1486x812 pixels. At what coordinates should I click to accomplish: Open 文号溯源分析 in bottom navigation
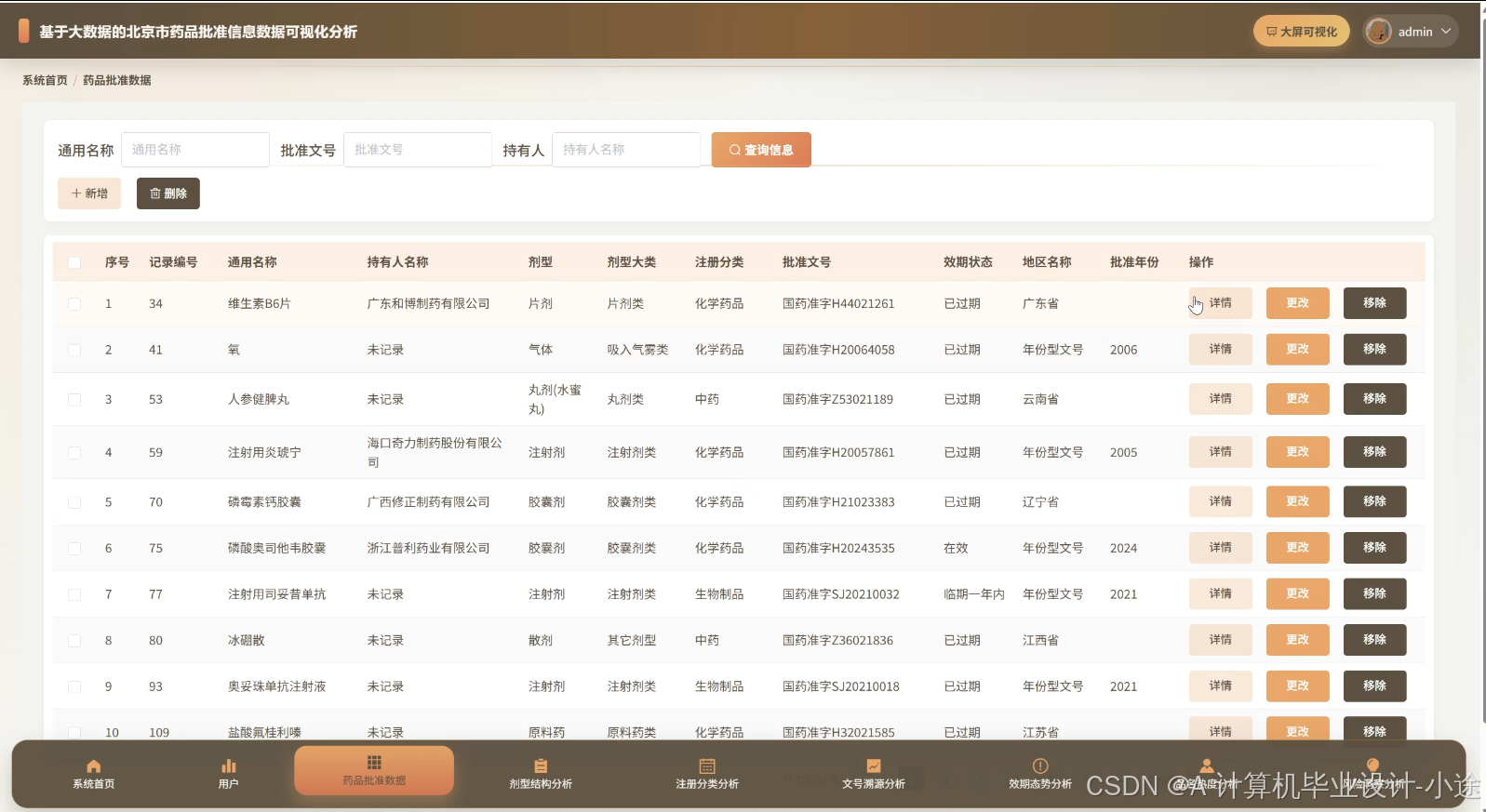(x=874, y=774)
